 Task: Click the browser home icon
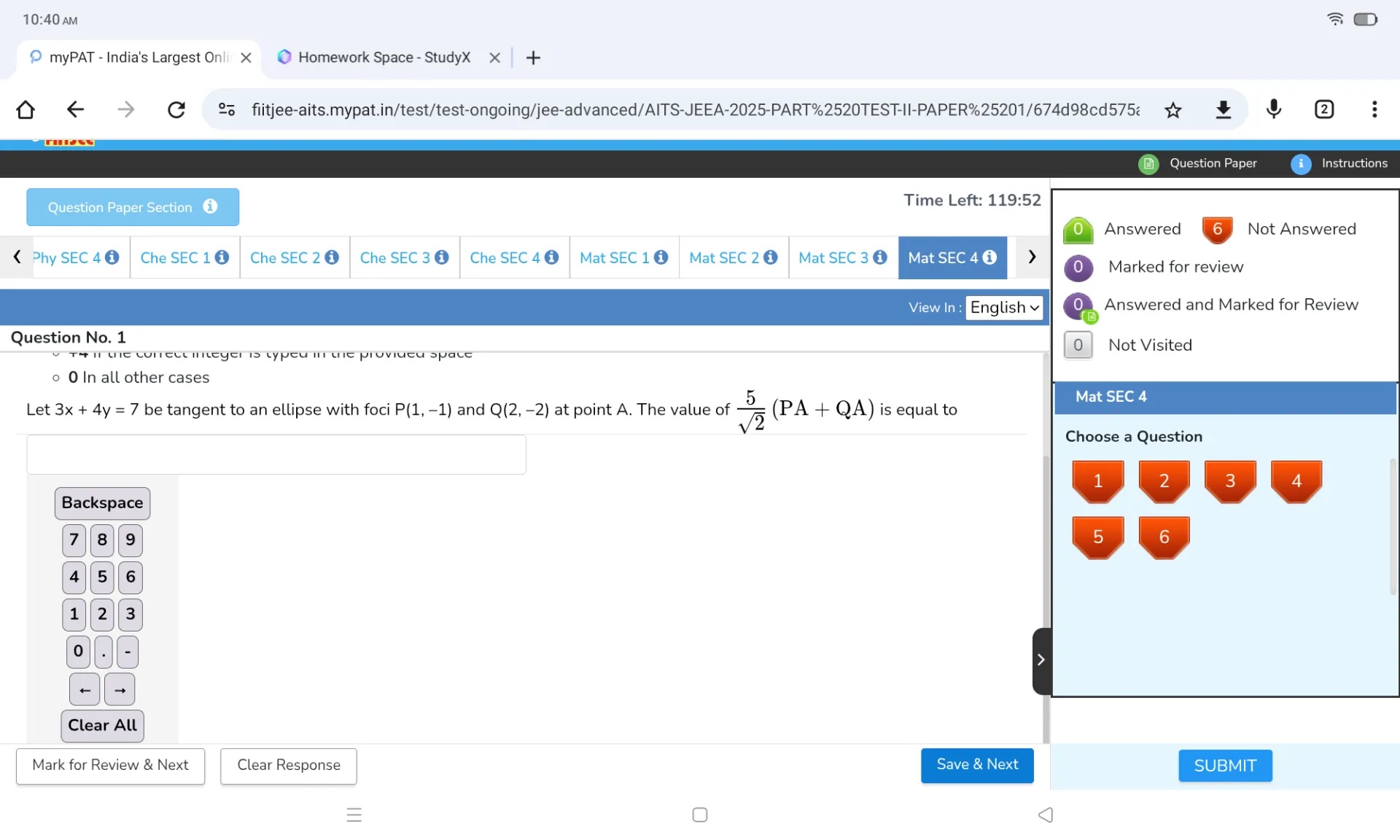26,110
